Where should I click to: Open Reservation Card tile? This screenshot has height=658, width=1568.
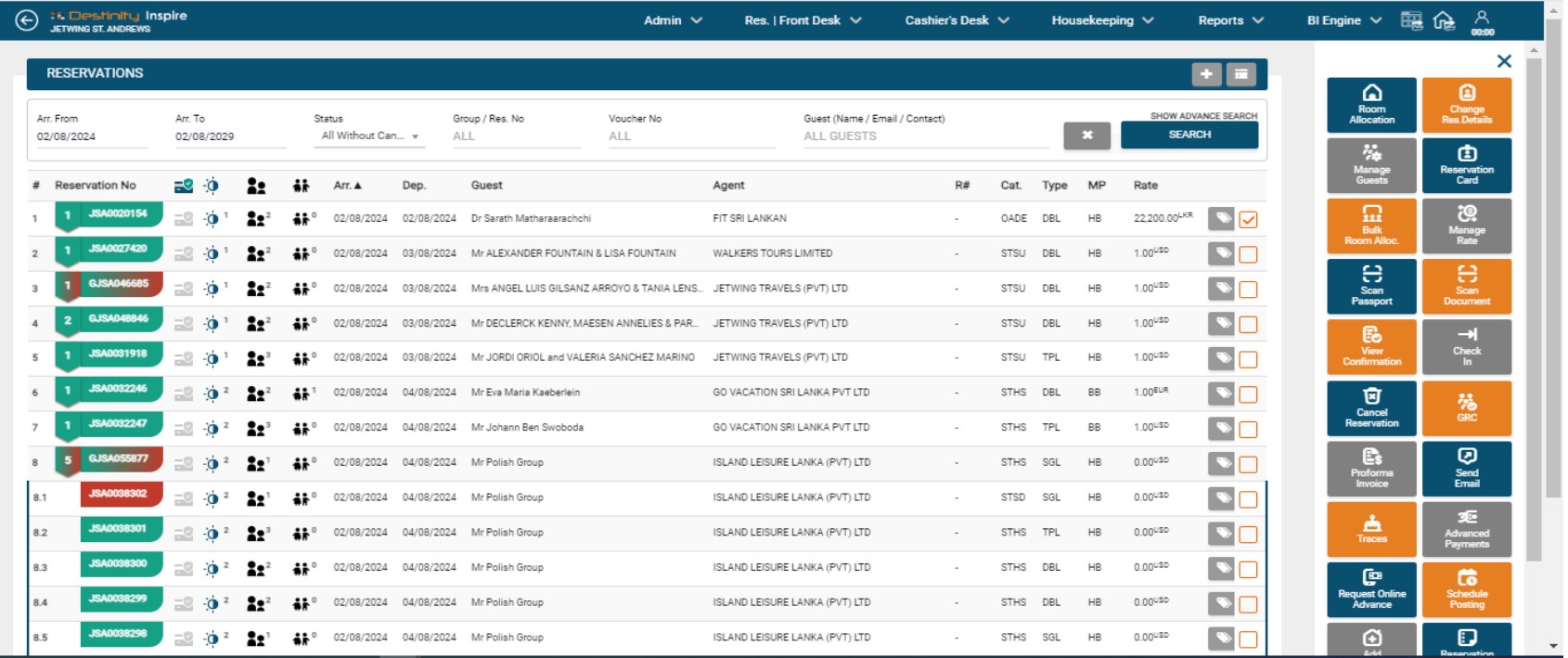1467,165
